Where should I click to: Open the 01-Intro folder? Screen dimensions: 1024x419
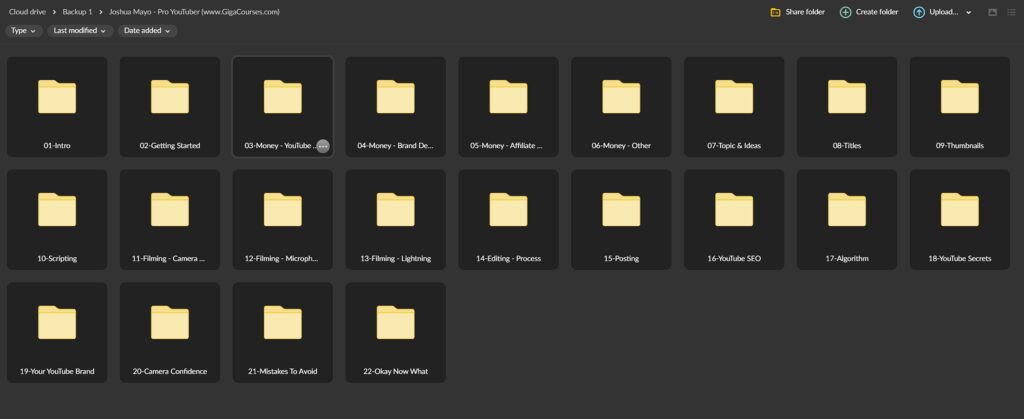click(57, 106)
